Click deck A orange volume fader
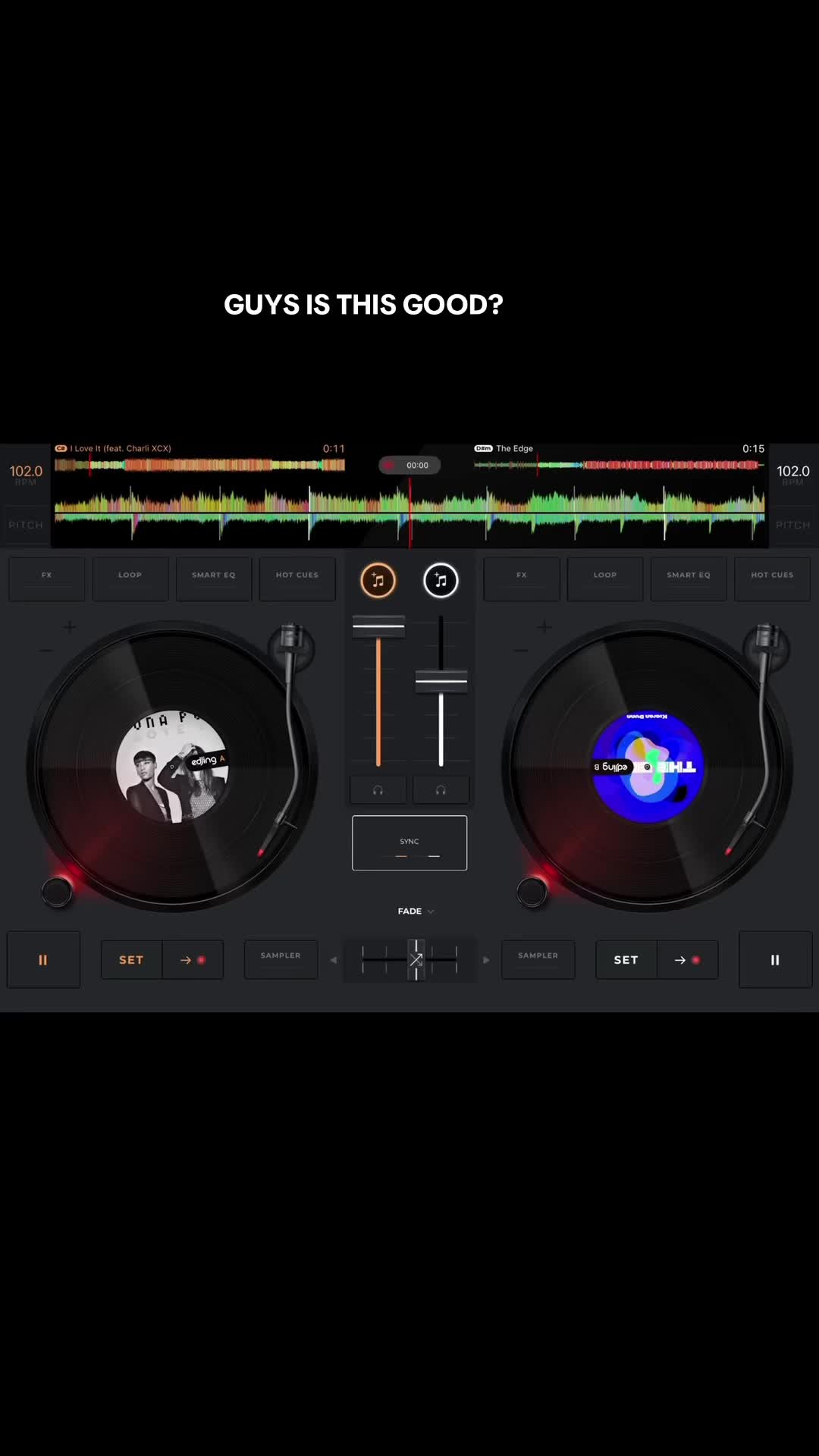Image resolution: width=819 pixels, height=1456 pixels. pos(378,627)
